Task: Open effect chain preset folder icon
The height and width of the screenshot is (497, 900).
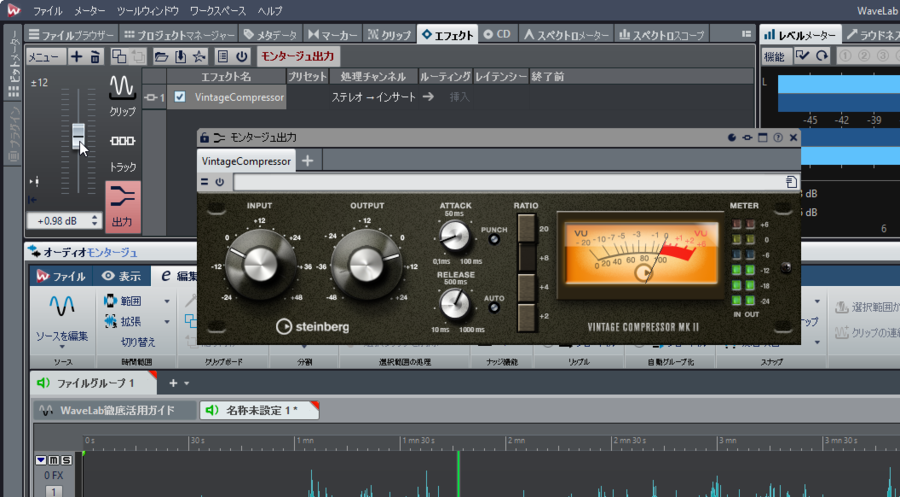Action: (x=161, y=56)
